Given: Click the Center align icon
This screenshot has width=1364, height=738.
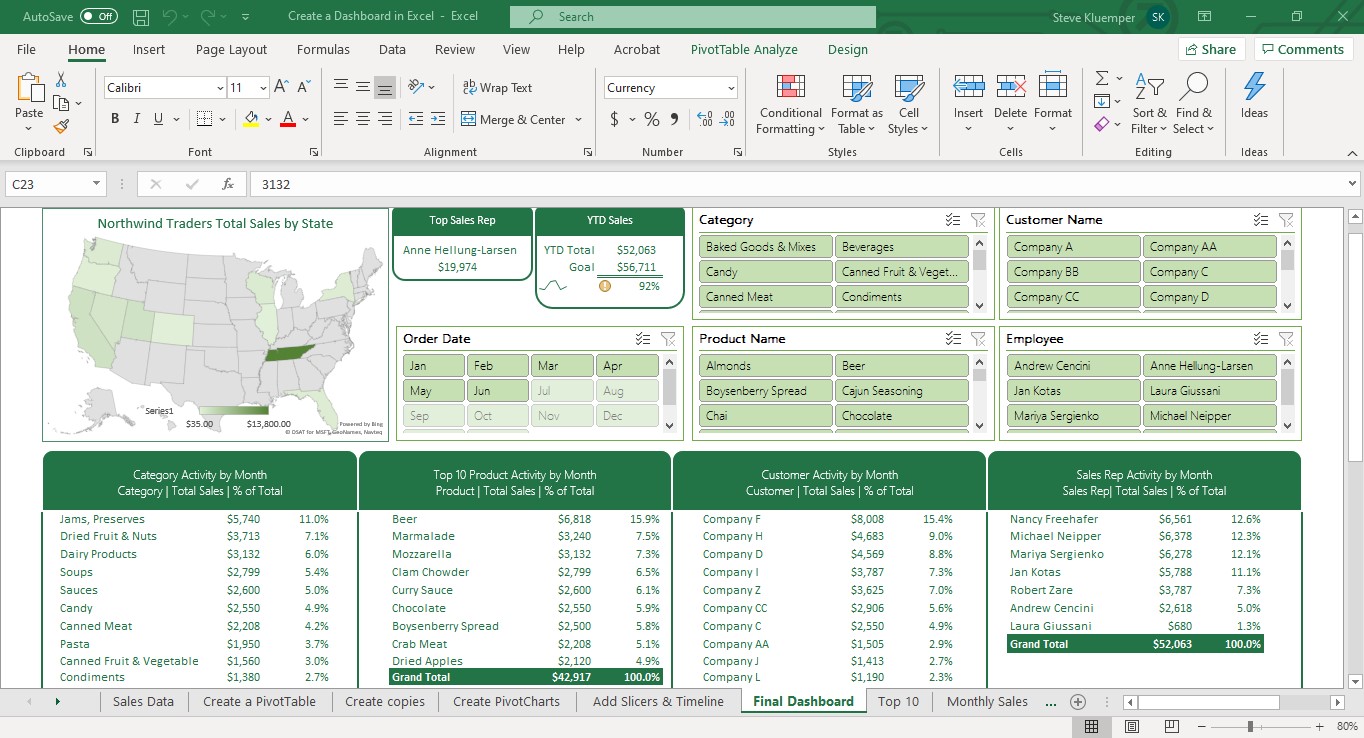Looking at the screenshot, I should (363, 119).
